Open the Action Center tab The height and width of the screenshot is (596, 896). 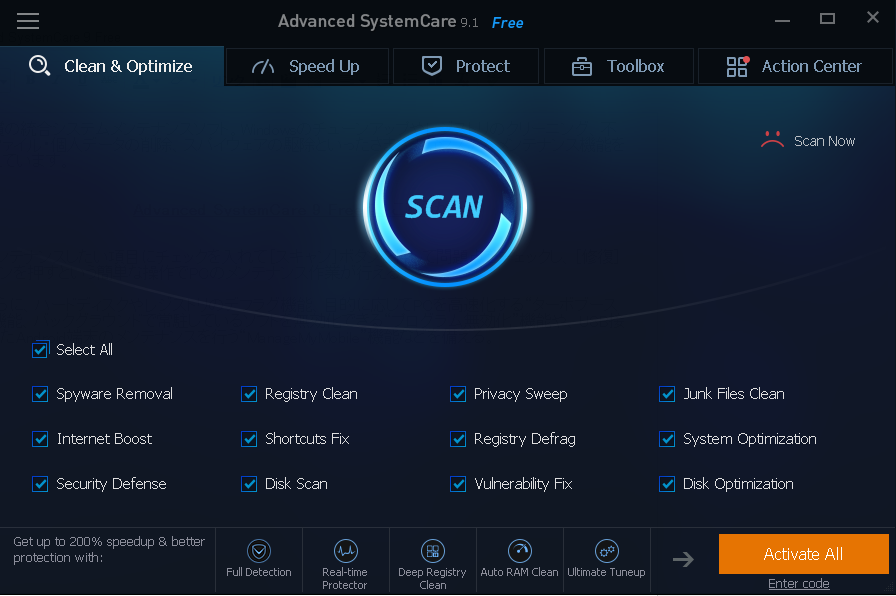(795, 66)
